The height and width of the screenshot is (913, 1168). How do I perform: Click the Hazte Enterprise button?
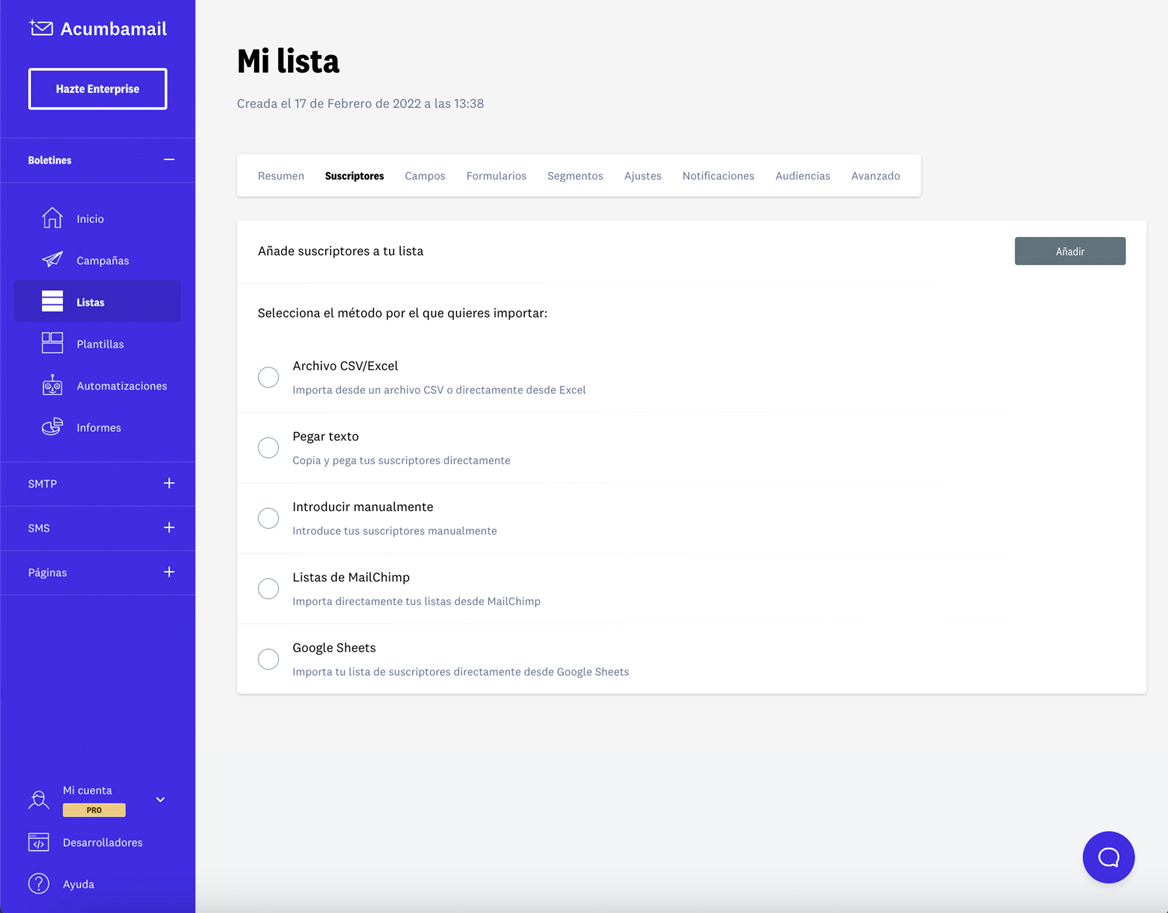(x=97, y=88)
